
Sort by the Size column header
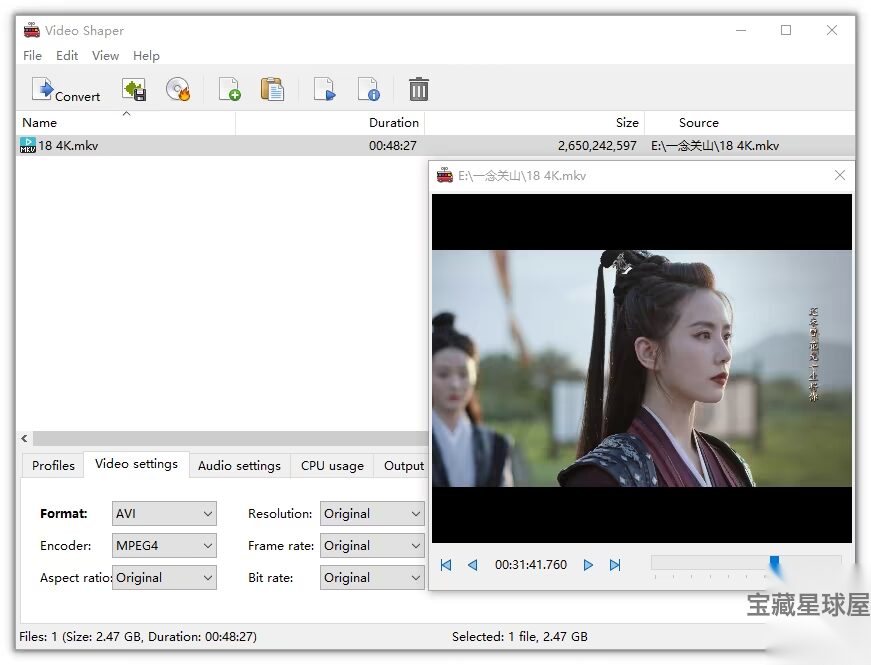pyautogui.click(x=534, y=123)
